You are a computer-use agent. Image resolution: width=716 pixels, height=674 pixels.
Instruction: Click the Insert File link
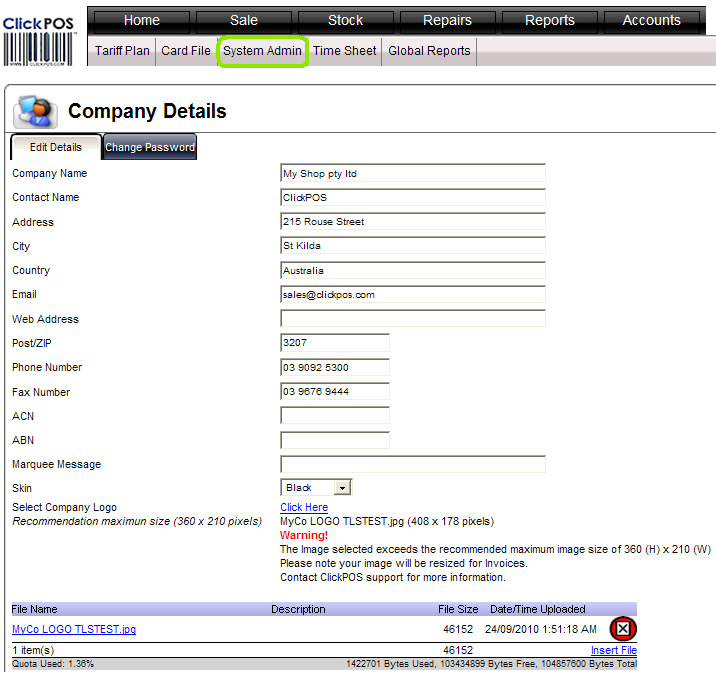[x=614, y=650]
